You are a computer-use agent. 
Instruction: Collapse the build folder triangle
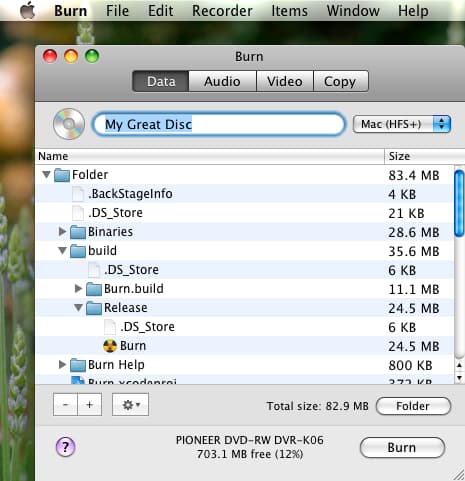(62, 250)
